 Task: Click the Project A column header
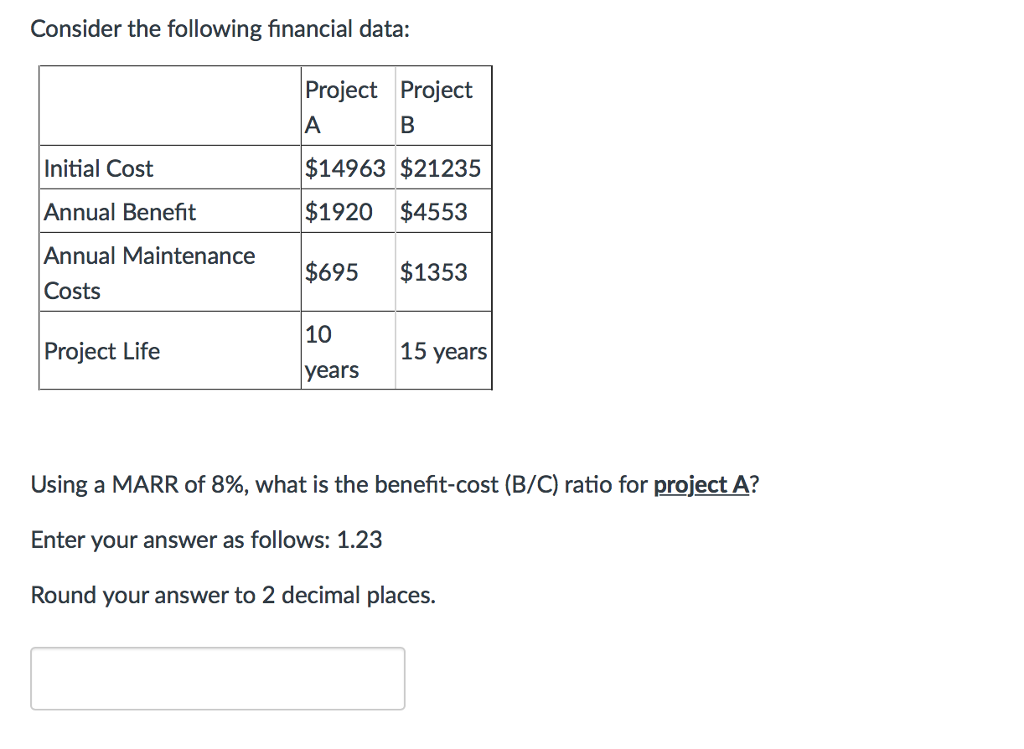point(344,104)
